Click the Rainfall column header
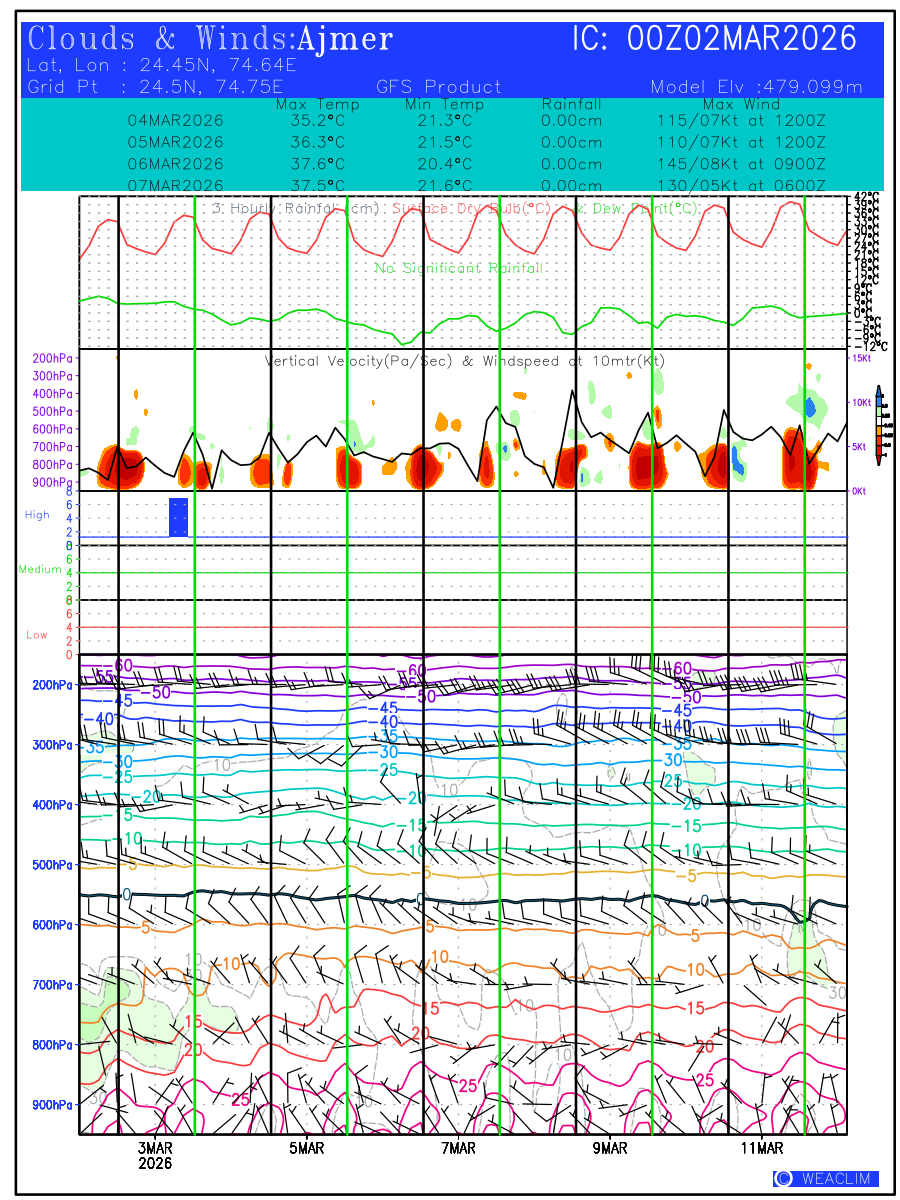Viewport: 900px width, 1200px height. click(571, 104)
